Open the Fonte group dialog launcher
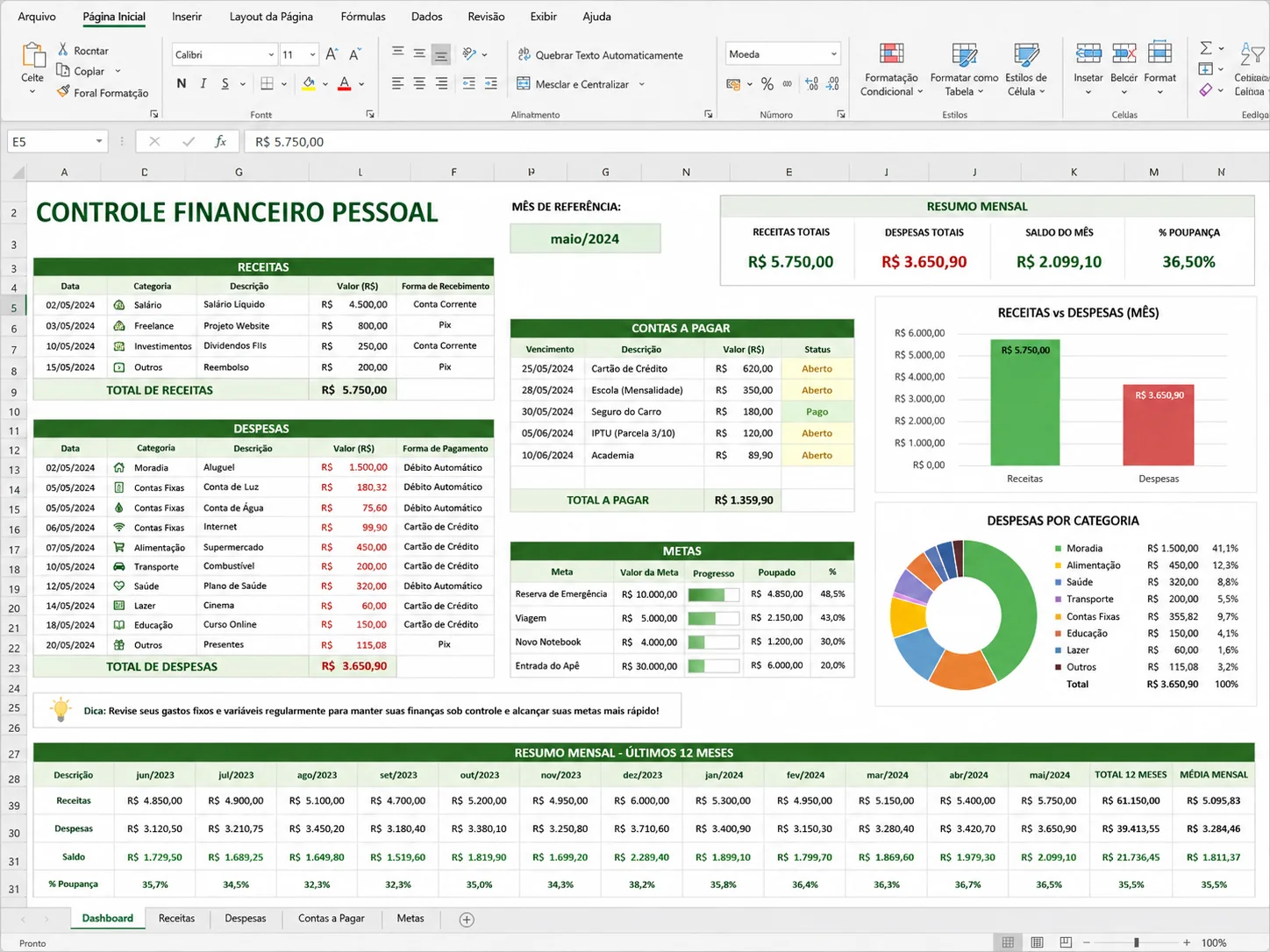 click(370, 114)
